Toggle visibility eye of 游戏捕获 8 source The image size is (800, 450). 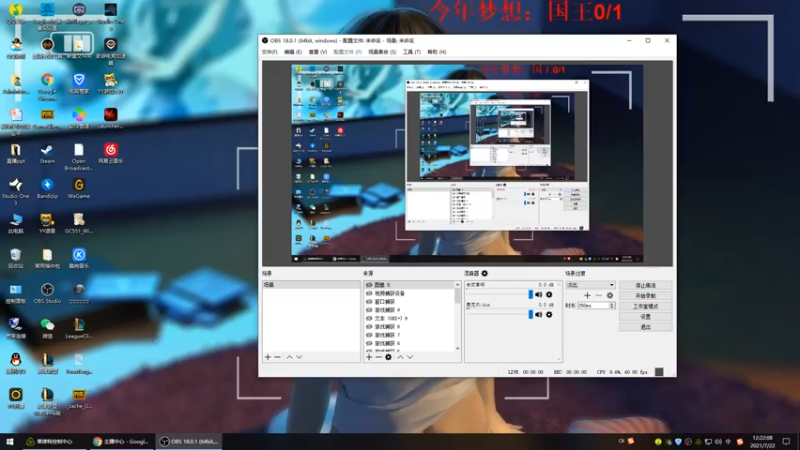point(369,327)
